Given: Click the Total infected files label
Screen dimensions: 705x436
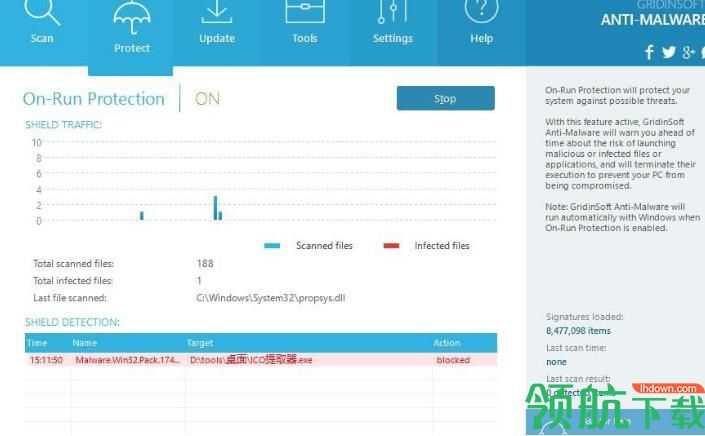Looking at the screenshot, I should tap(73, 280).
